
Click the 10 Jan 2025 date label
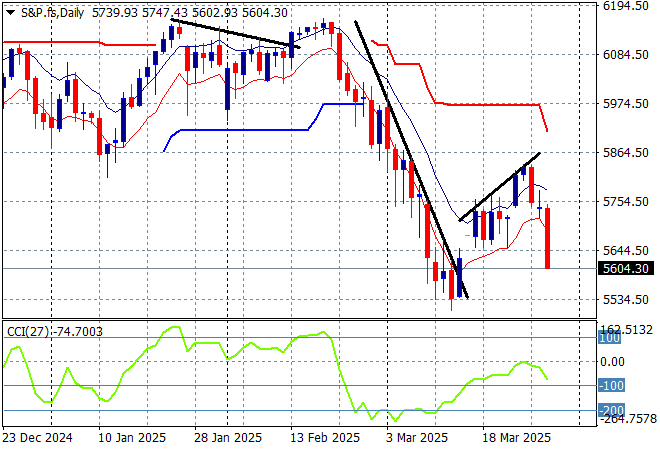(x=132, y=438)
